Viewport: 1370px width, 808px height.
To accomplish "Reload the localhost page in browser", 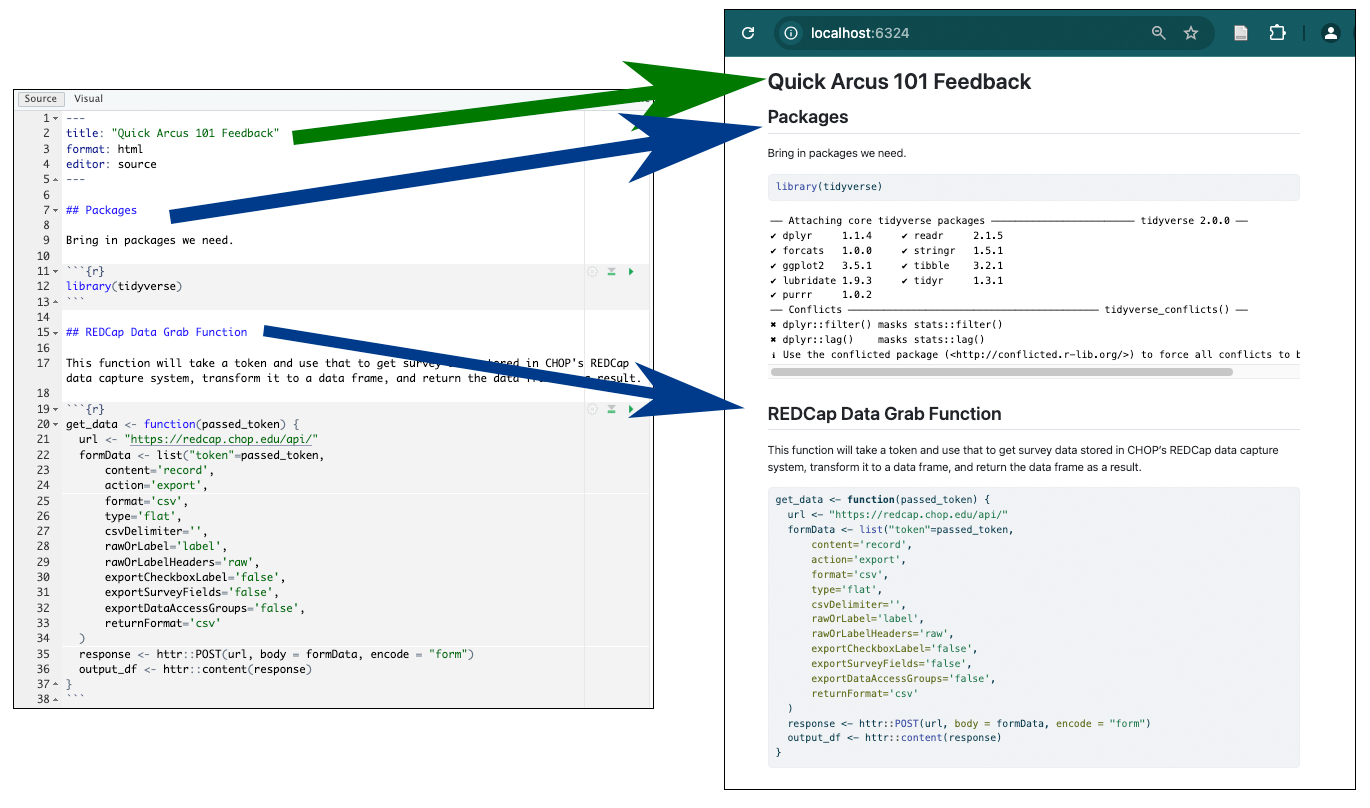I will 748,33.
